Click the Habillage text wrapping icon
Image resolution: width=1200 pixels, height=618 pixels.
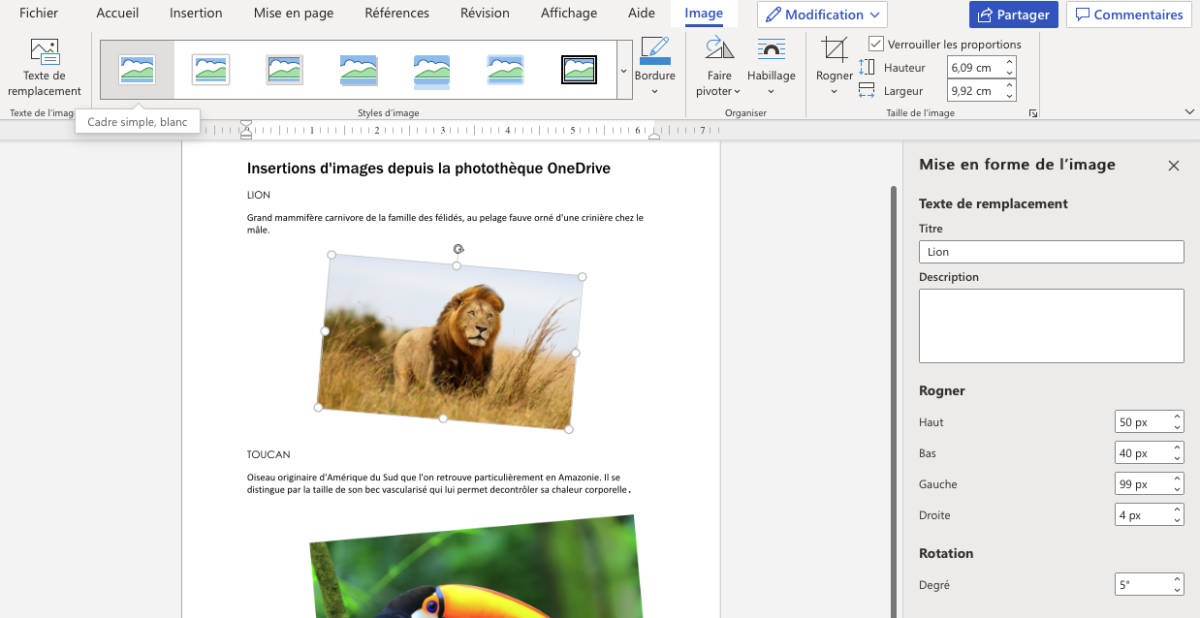[x=771, y=49]
